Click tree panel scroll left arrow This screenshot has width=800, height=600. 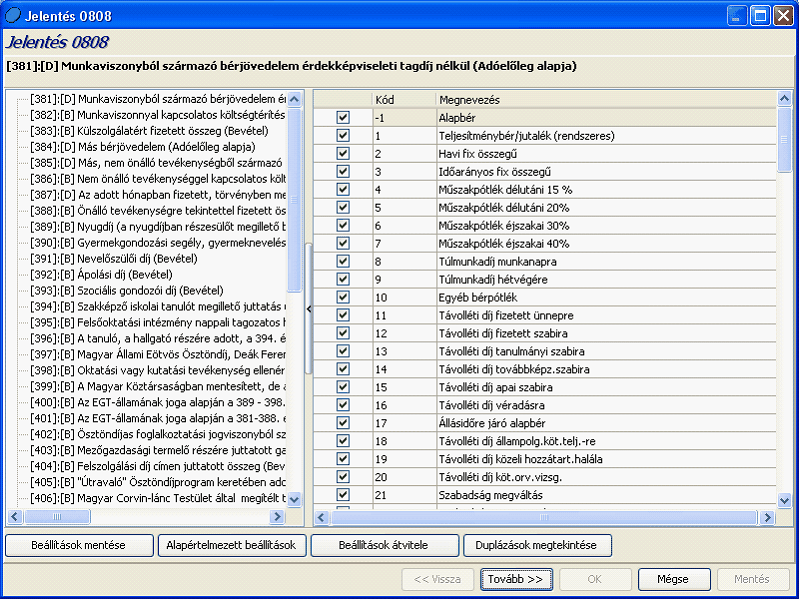tap(15, 517)
